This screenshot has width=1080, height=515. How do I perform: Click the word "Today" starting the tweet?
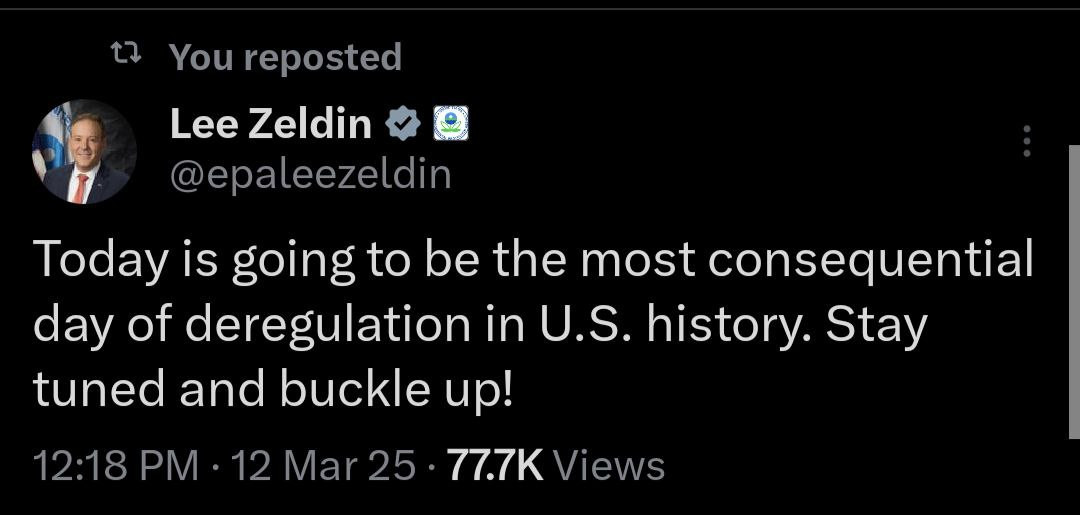coord(97,260)
